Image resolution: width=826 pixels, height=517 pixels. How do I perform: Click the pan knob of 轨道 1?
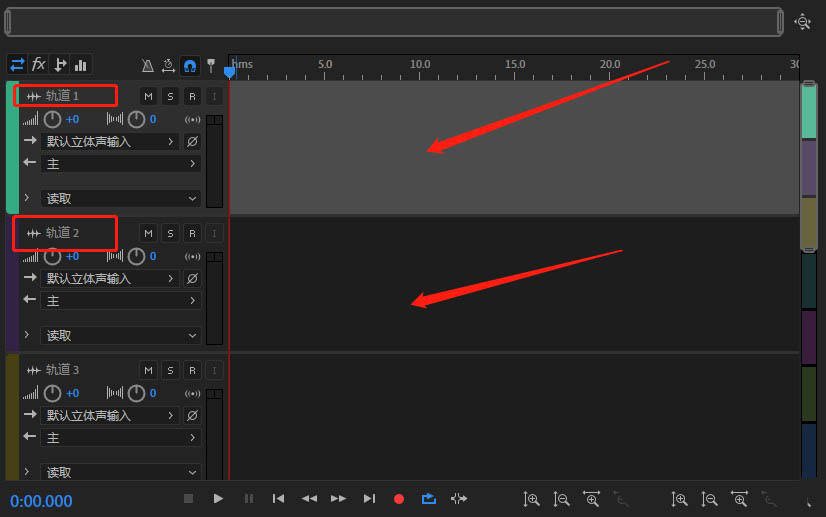coord(136,120)
